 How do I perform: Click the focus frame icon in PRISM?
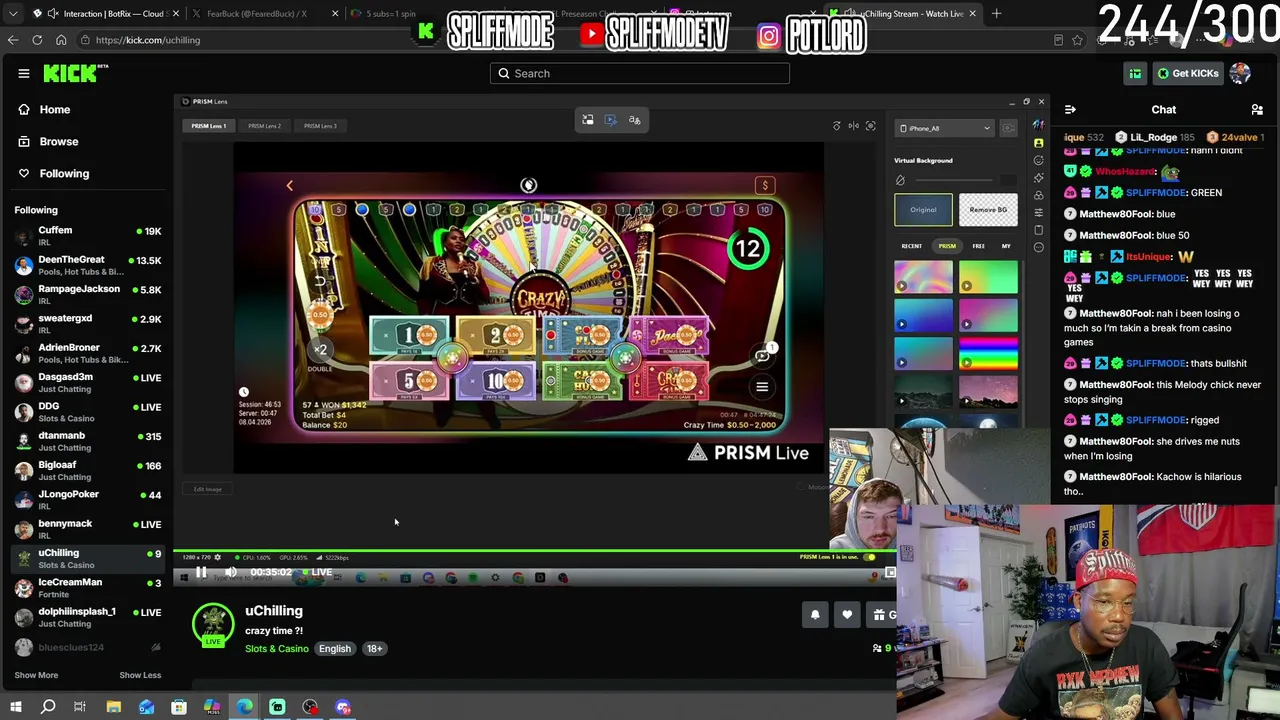(x=871, y=126)
